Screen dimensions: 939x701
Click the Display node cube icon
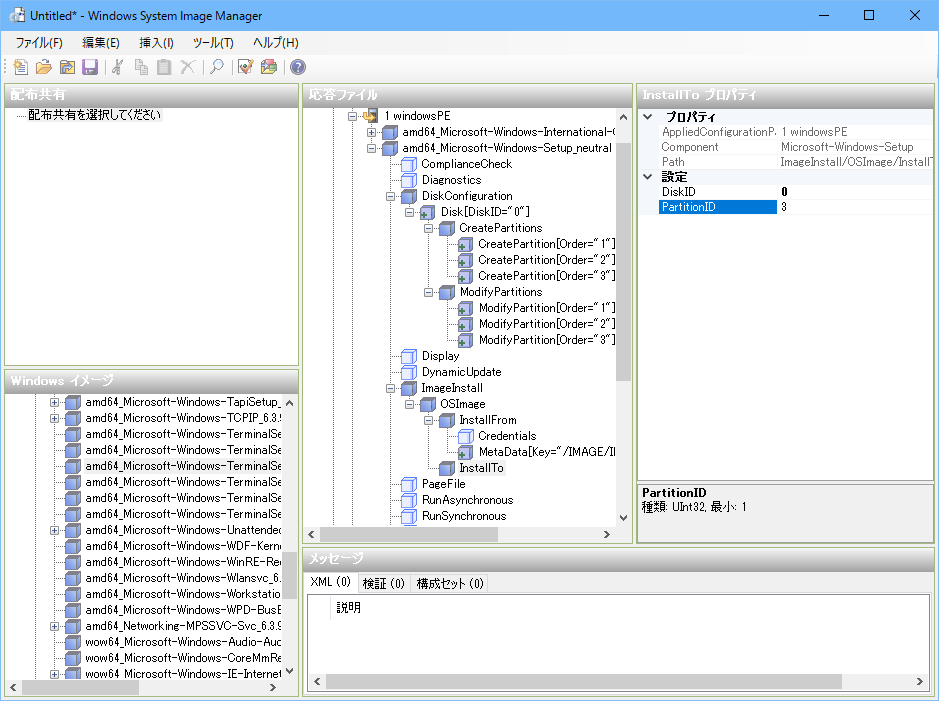(409, 356)
